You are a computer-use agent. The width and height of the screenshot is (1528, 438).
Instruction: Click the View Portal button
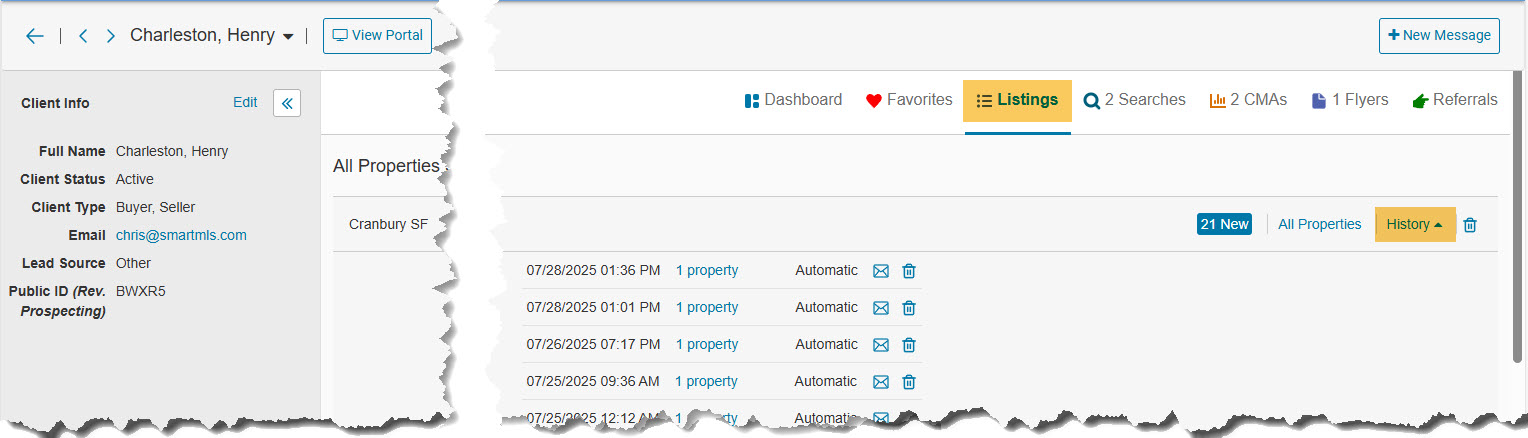click(377, 35)
